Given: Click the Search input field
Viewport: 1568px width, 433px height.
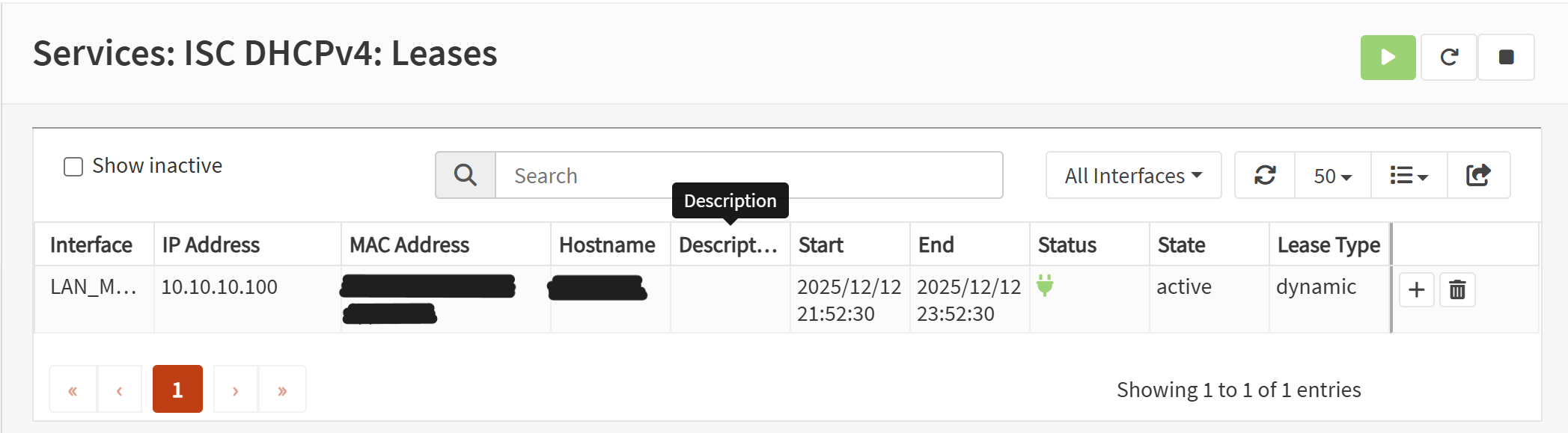Looking at the screenshot, I should pos(748,176).
